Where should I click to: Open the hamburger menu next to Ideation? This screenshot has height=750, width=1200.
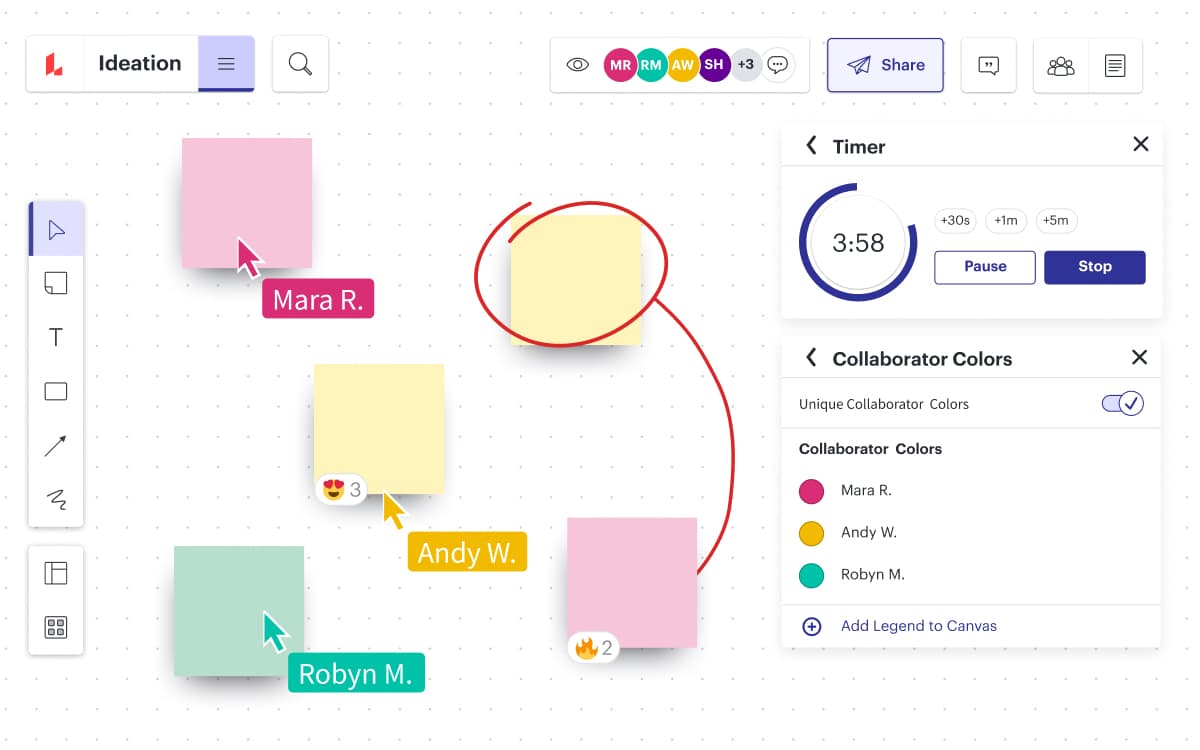point(226,64)
